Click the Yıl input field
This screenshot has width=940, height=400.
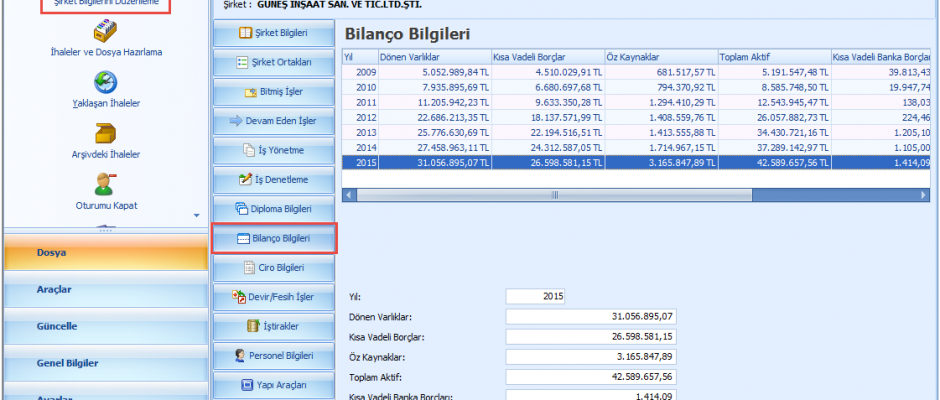coord(535,296)
